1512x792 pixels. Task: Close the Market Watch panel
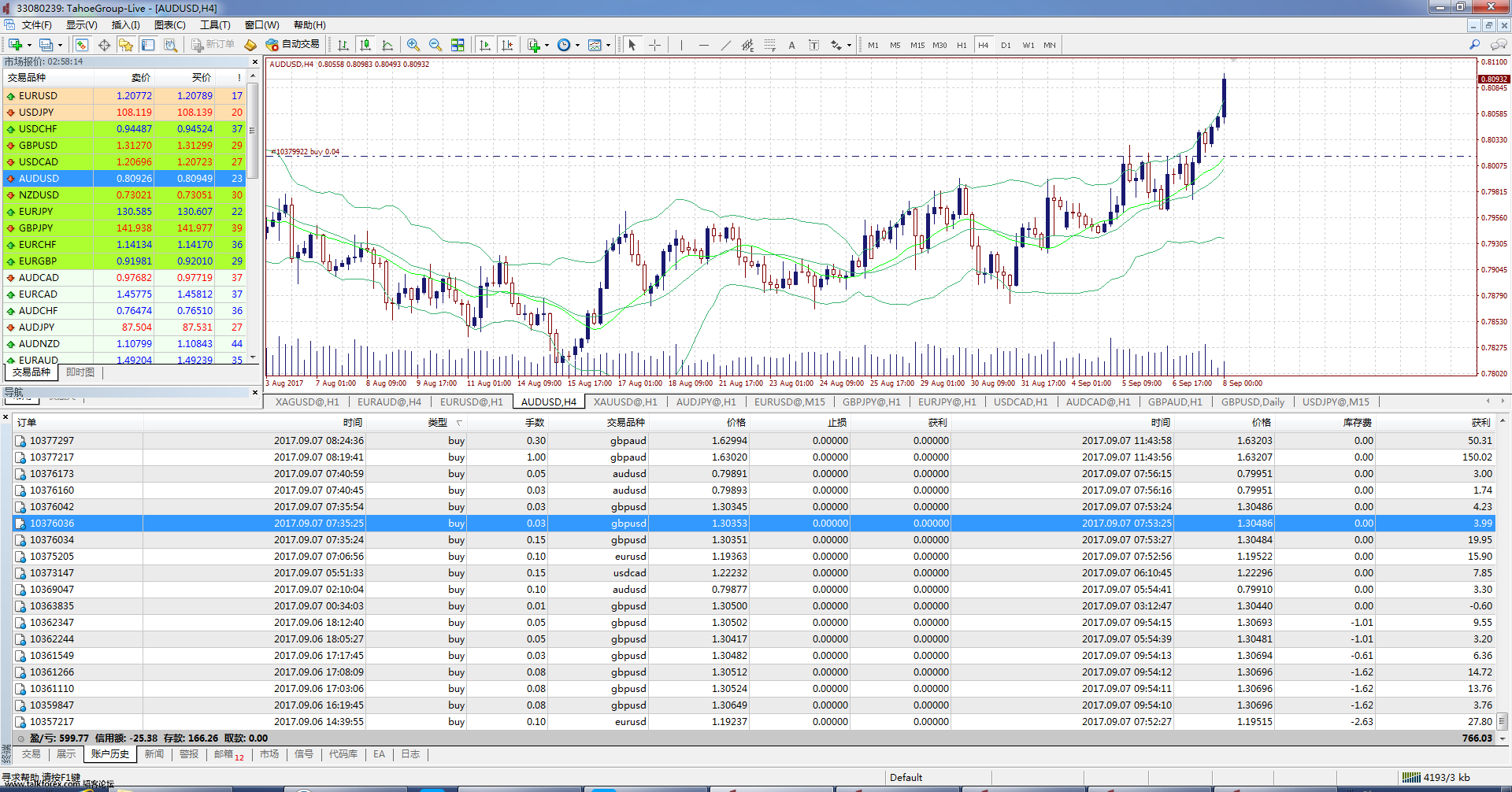(x=255, y=61)
